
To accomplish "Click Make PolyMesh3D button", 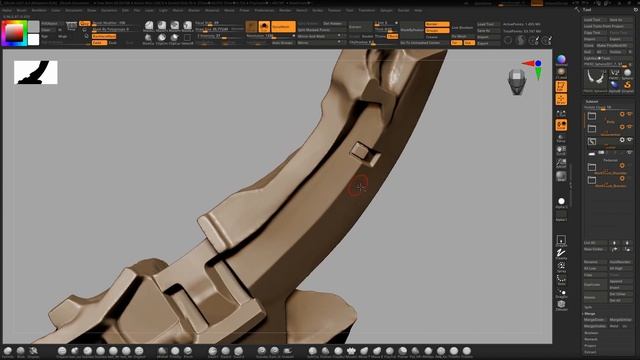I will pos(615,45).
